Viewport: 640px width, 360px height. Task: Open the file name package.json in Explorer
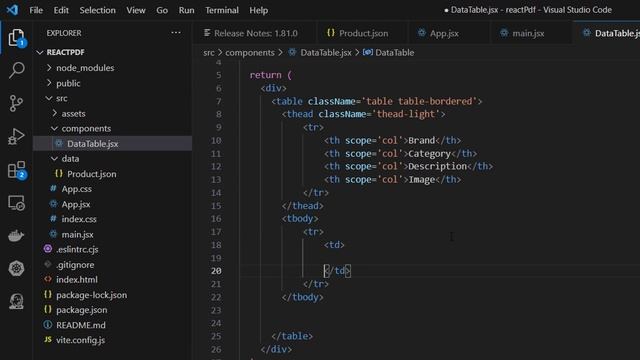click(x=82, y=310)
